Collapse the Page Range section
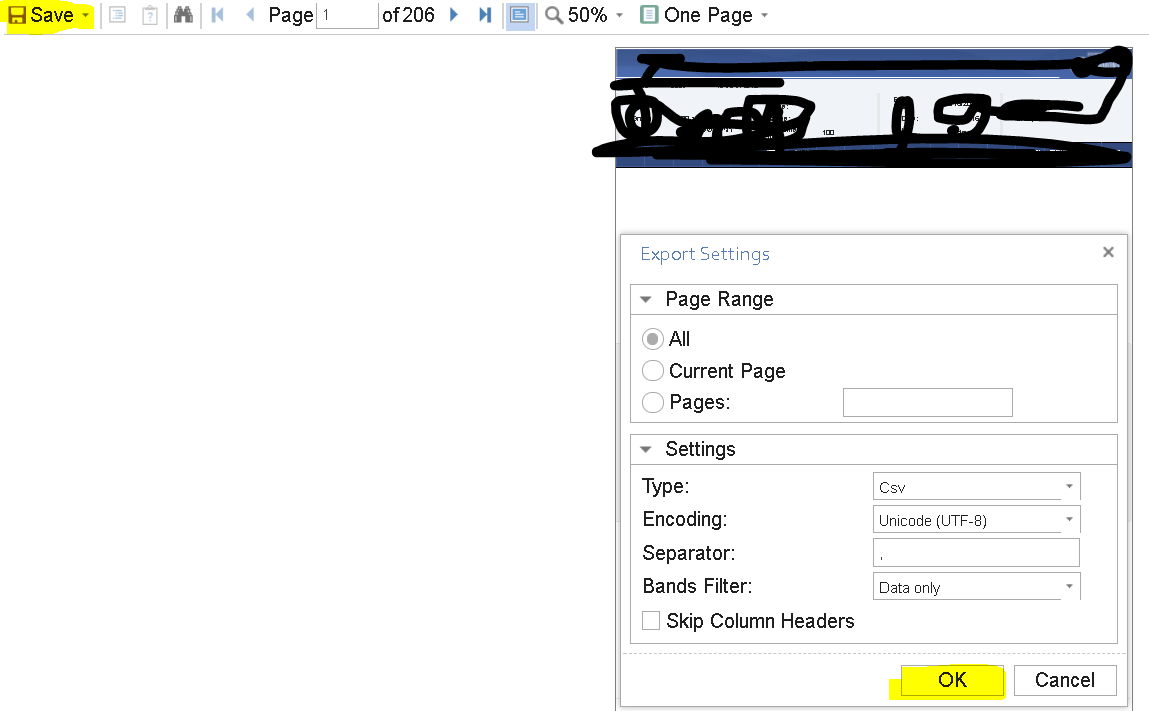The height and width of the screenshot is (711, 1149). (646, 299)
